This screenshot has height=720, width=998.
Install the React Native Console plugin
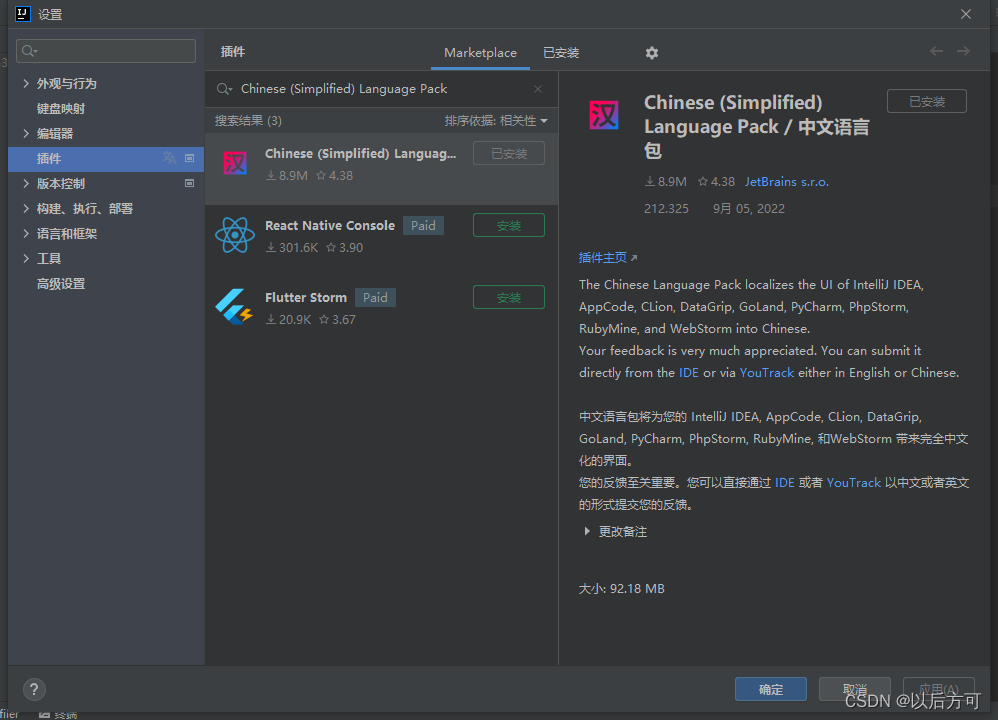[509, 225]
